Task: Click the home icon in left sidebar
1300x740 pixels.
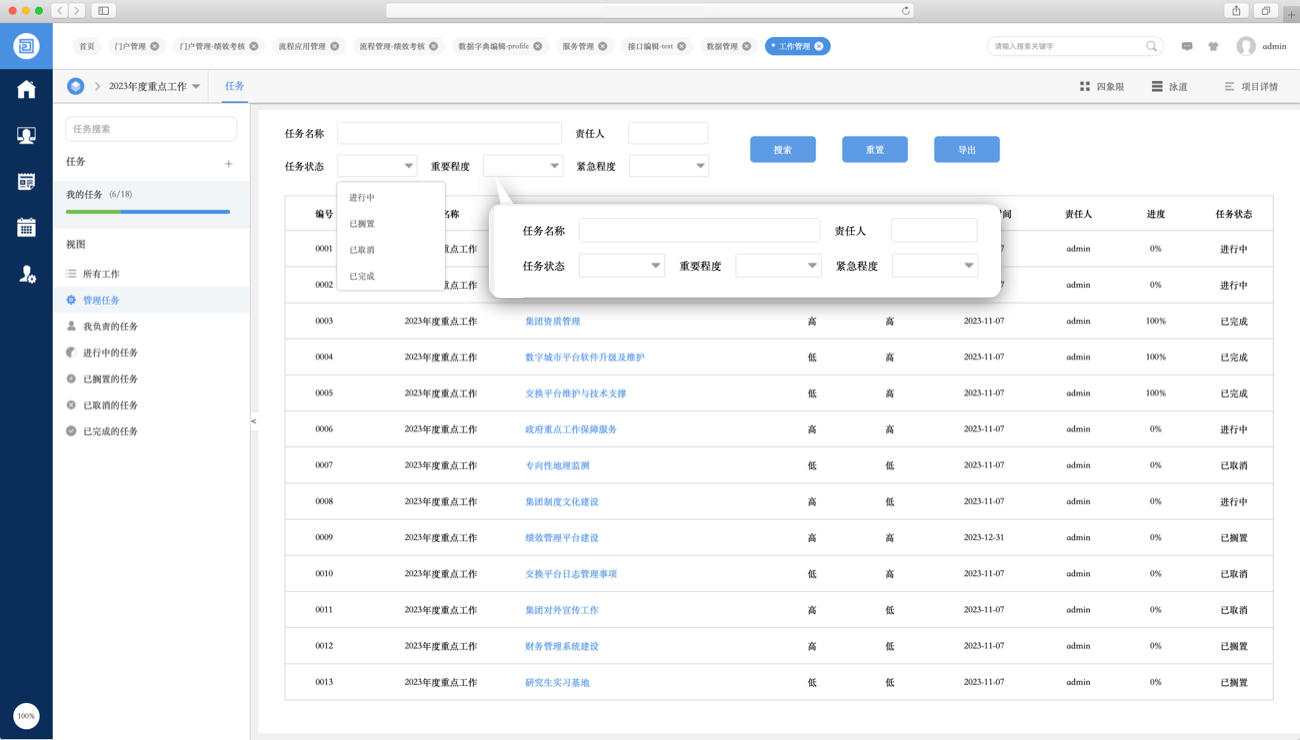Action: click(x=26, y=90)
